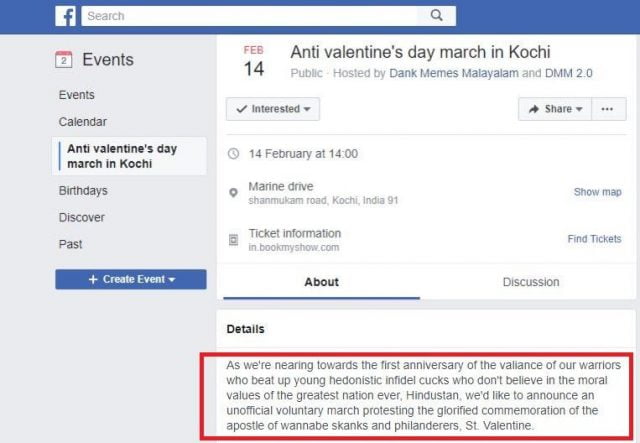The image size is (640, 443).
Task: Click the search magnifier icon
Action: point(437,16)
